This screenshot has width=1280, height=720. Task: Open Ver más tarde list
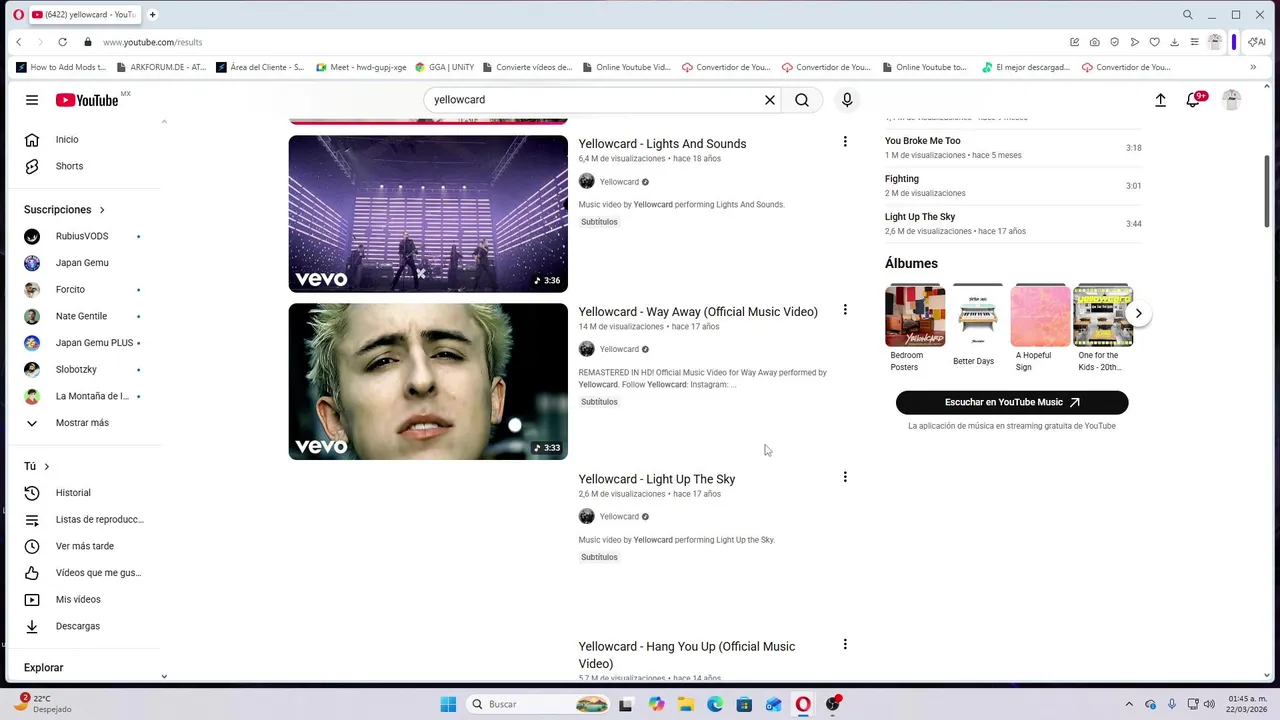[x=86, y=546]
